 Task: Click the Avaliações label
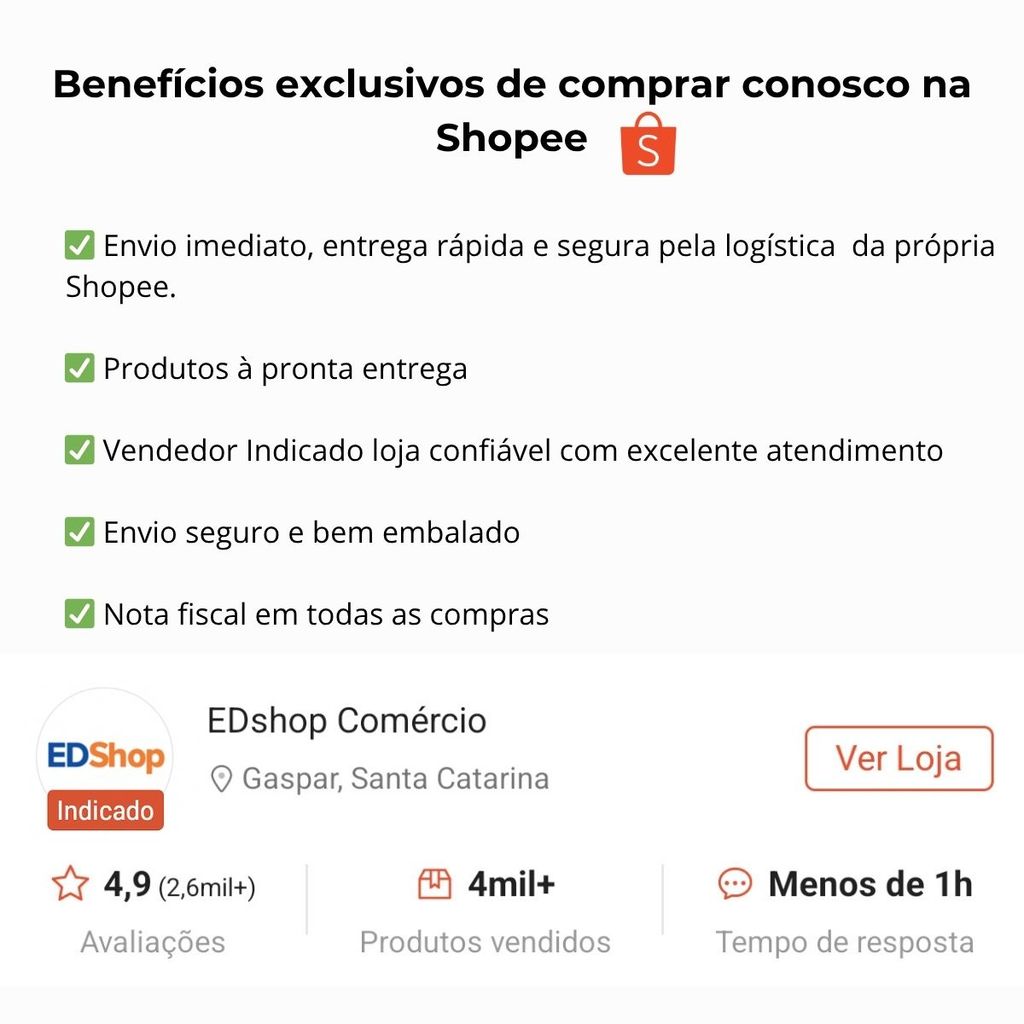point(152,942)
